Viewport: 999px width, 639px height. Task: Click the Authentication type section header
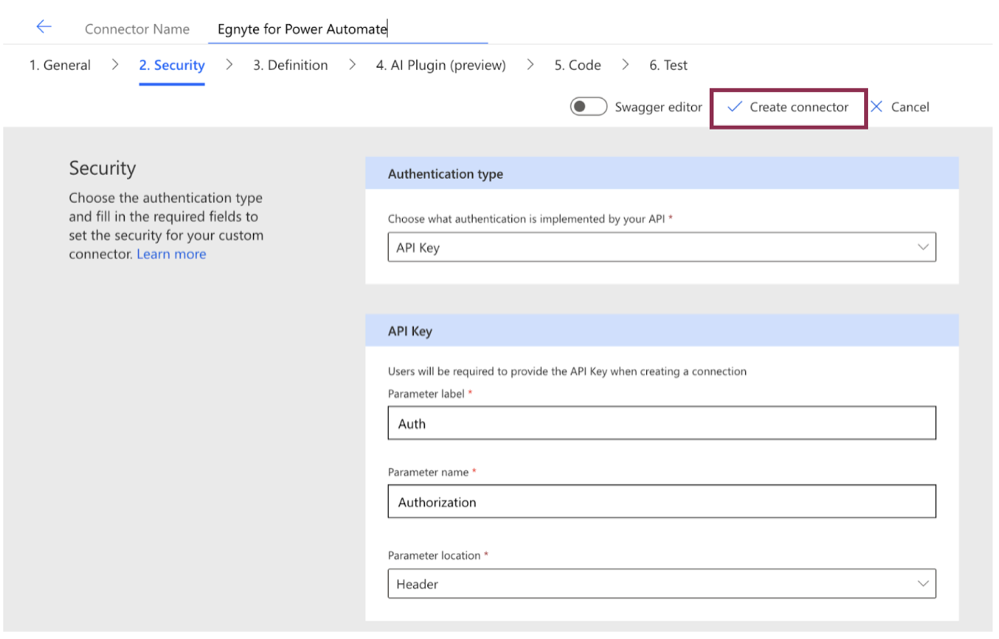pos(661,173)
